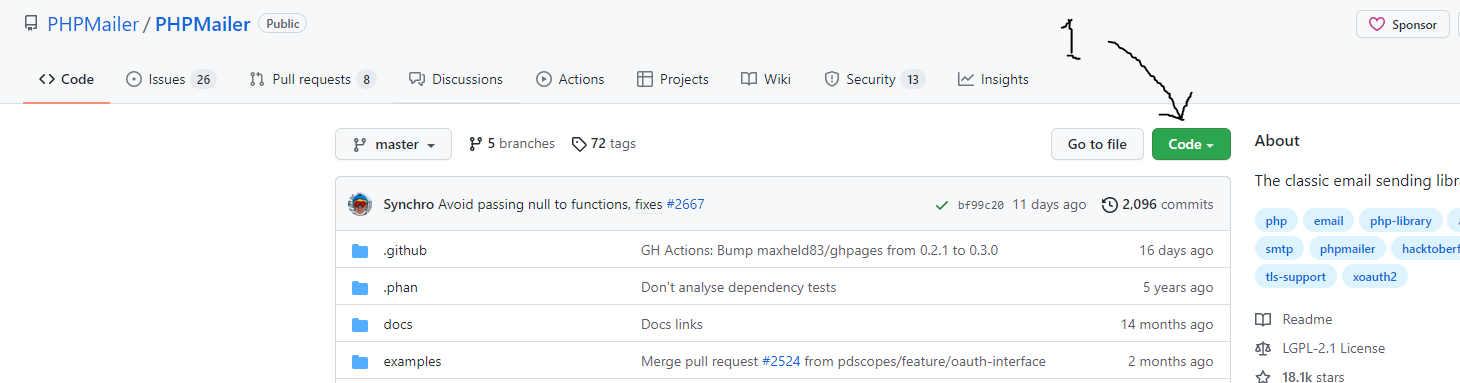This screenshot has height=383, width=1460.
Task: Open the Projects tab
Action: click(672, 79)
